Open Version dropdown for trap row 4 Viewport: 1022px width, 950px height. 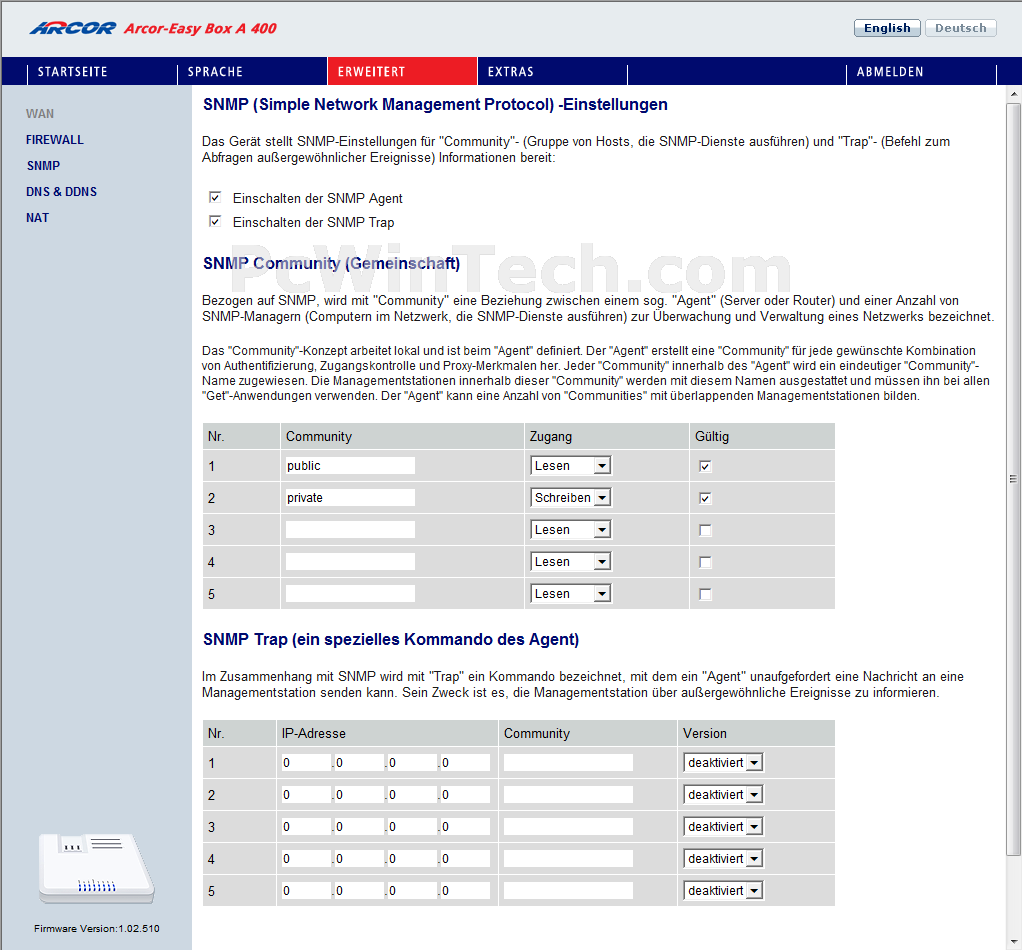tap(723, 858)
